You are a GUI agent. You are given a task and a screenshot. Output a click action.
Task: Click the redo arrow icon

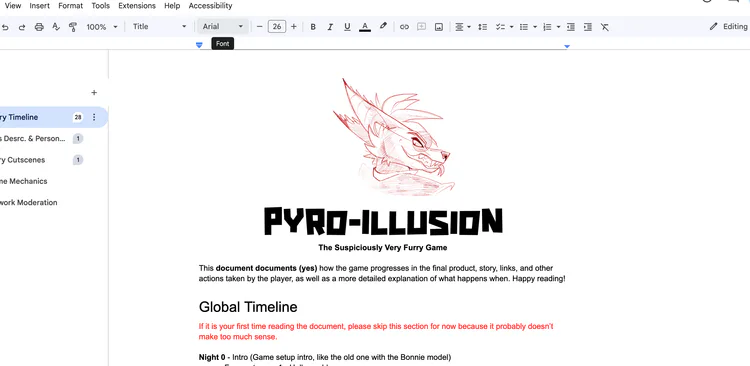pos(22,27)
